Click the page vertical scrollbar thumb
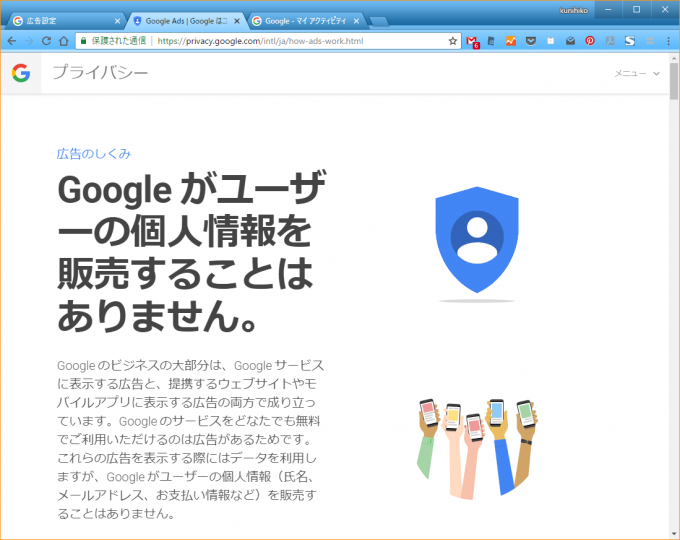This screenshot has height=540, width=680. (673, 81)
